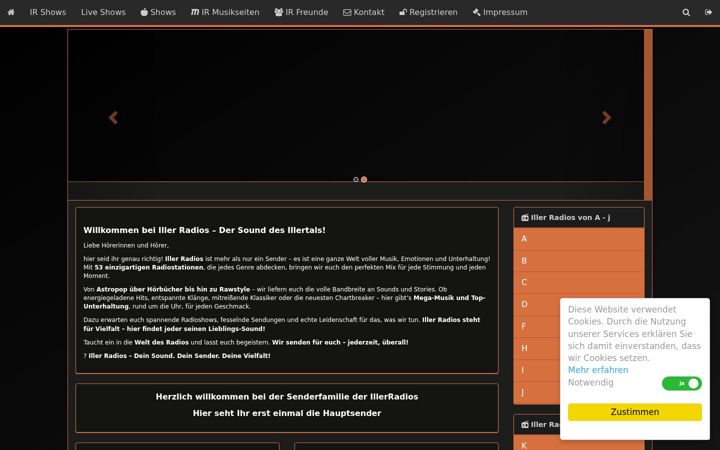
Task: Click the Zustimmen cookie button
Action: pos(635,412)
